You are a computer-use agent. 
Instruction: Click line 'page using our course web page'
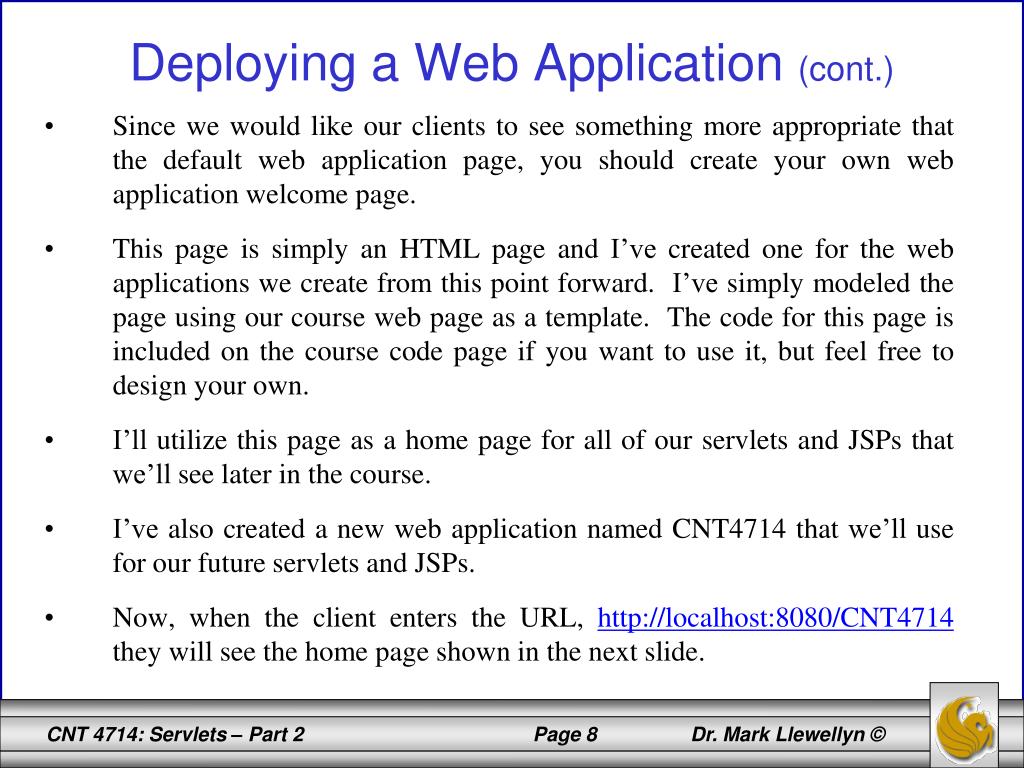coord(533,317)
